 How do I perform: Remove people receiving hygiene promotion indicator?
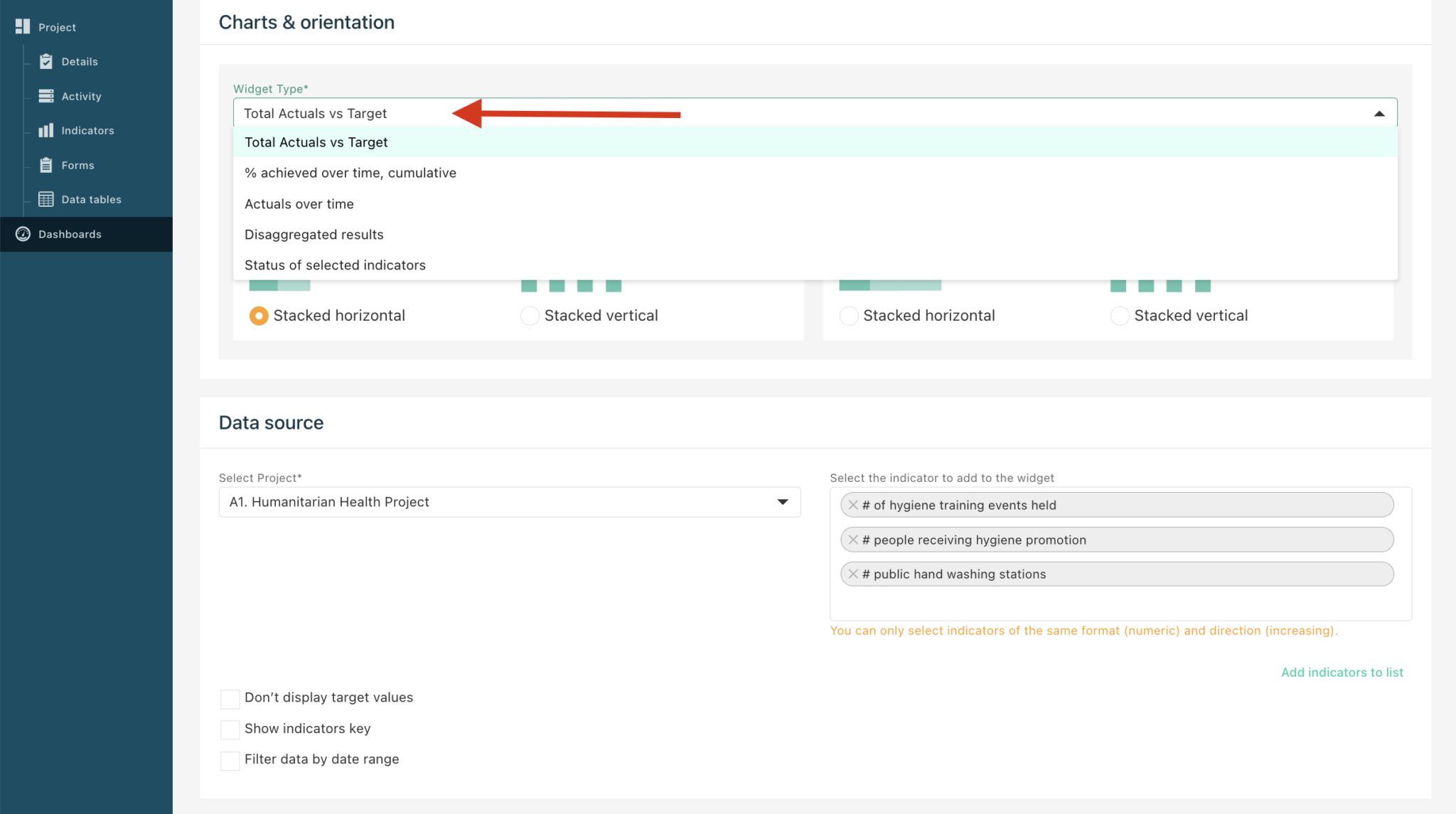pos(853,540)
